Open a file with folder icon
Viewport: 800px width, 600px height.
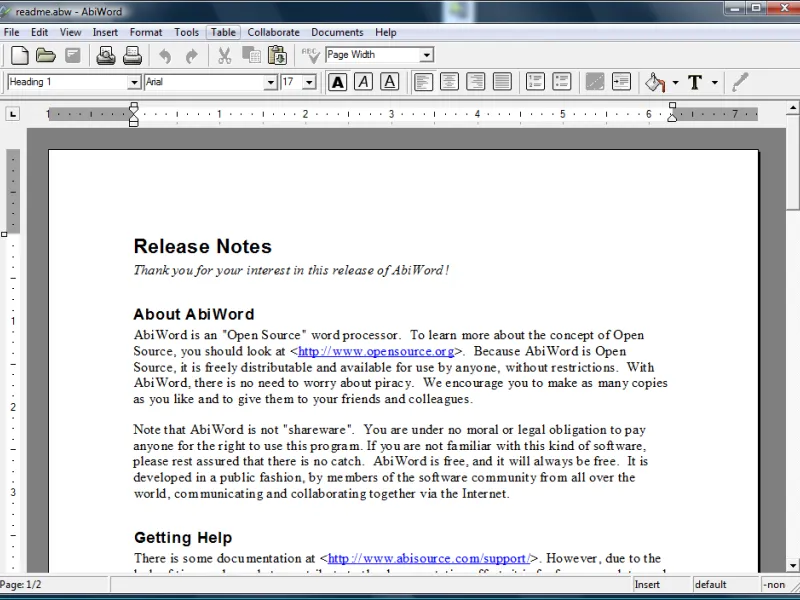click(x=46, y=55)
